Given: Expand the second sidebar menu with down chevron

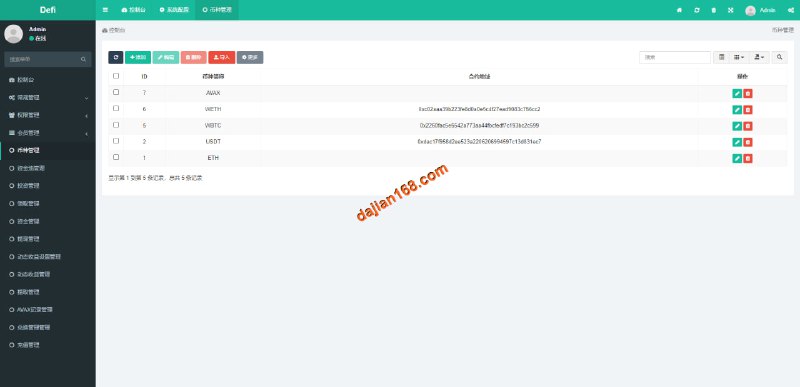Looking at the screenshot, I should 47,97.
